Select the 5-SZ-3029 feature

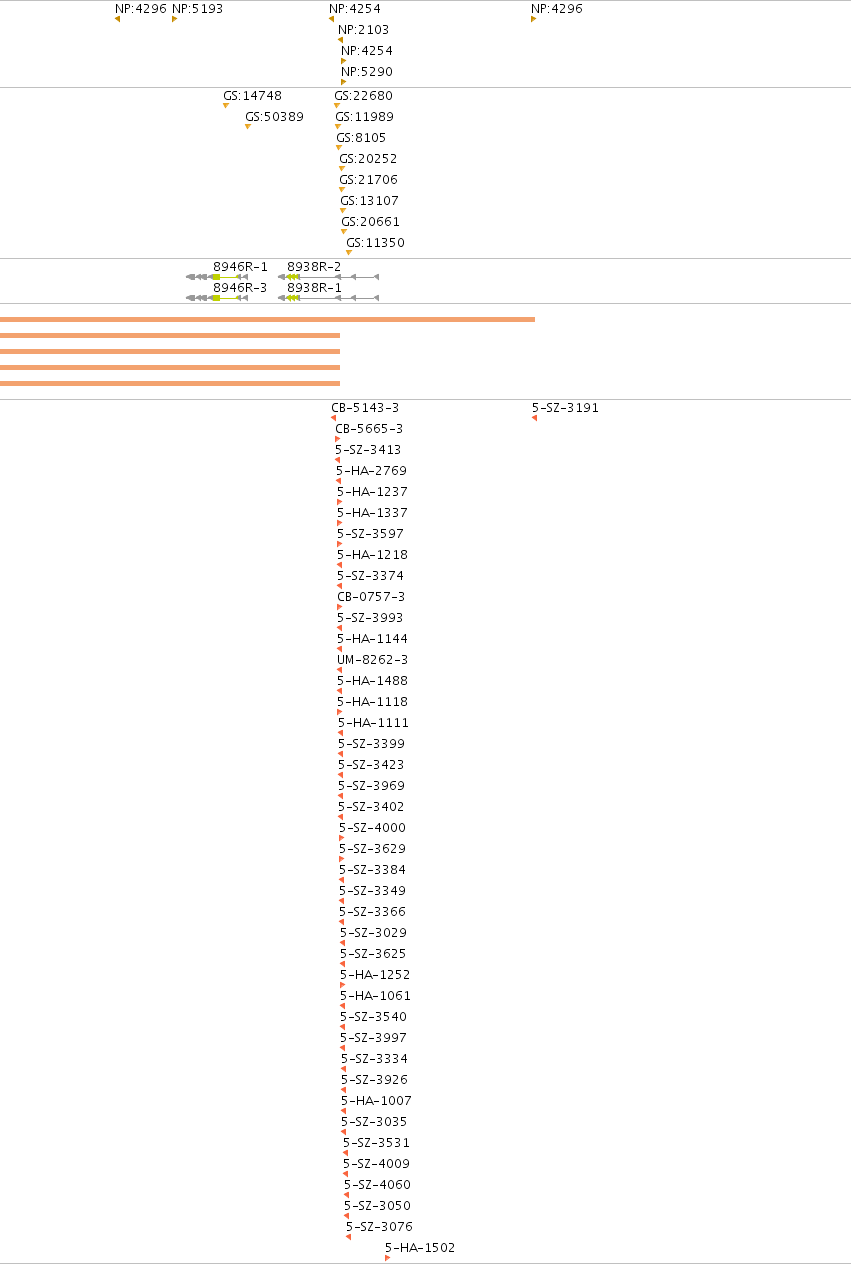pos(373,933)
